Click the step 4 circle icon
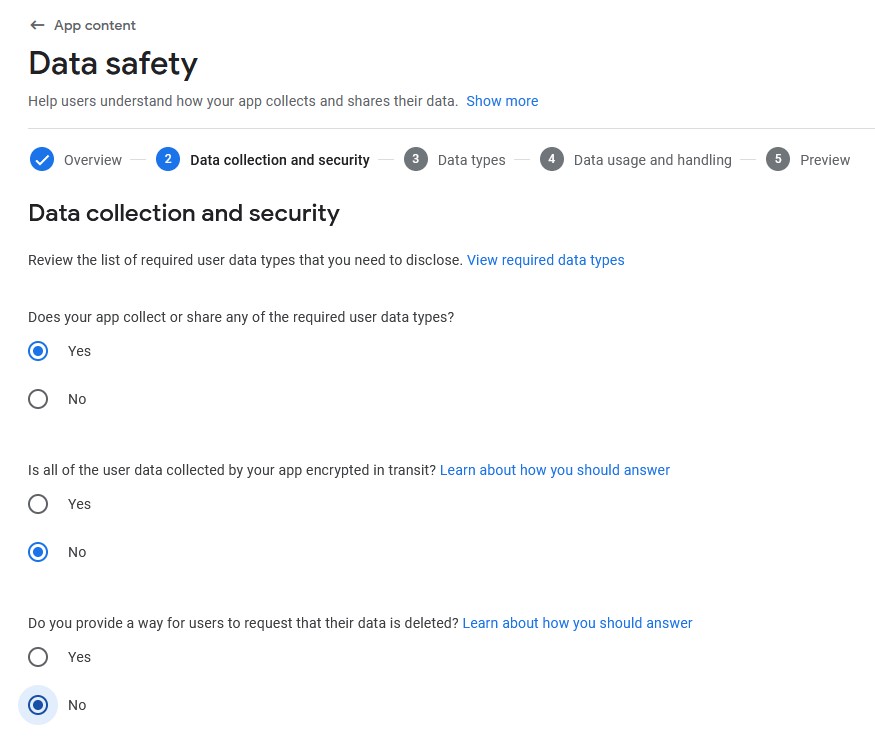The width and height of the screenshot is (875, 745). pos(552,160)
